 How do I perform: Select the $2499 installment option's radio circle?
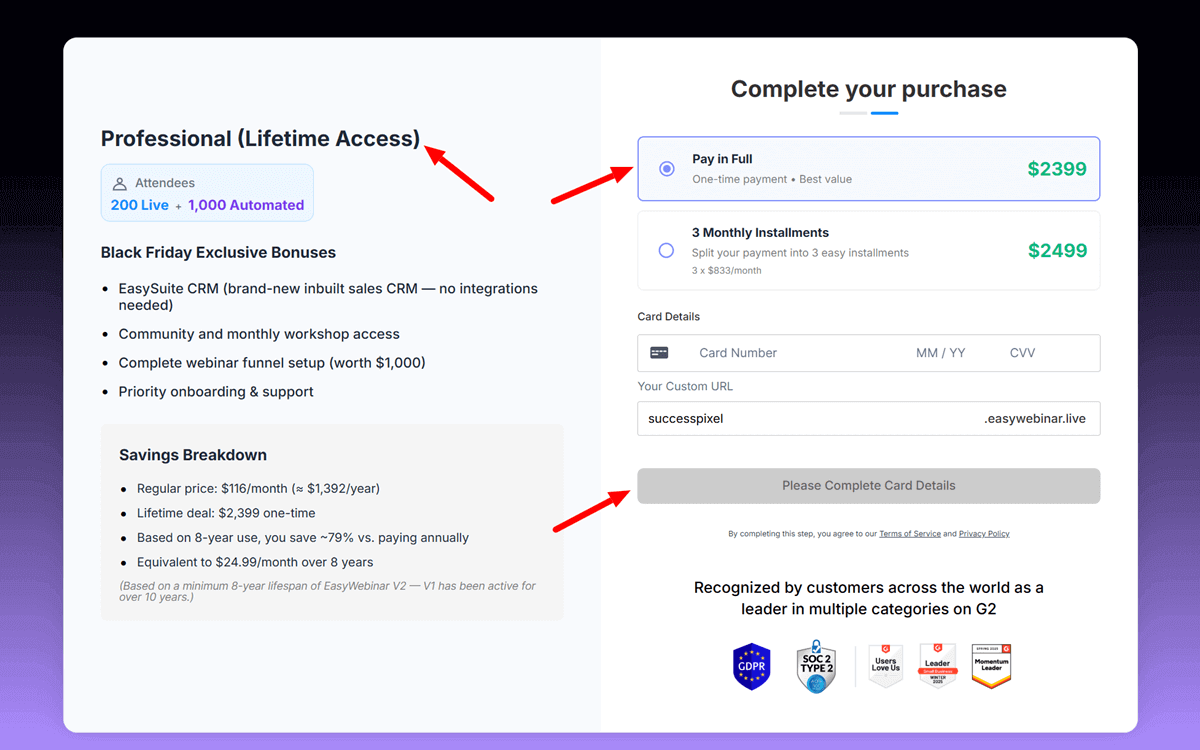click(x=666, y=250)
